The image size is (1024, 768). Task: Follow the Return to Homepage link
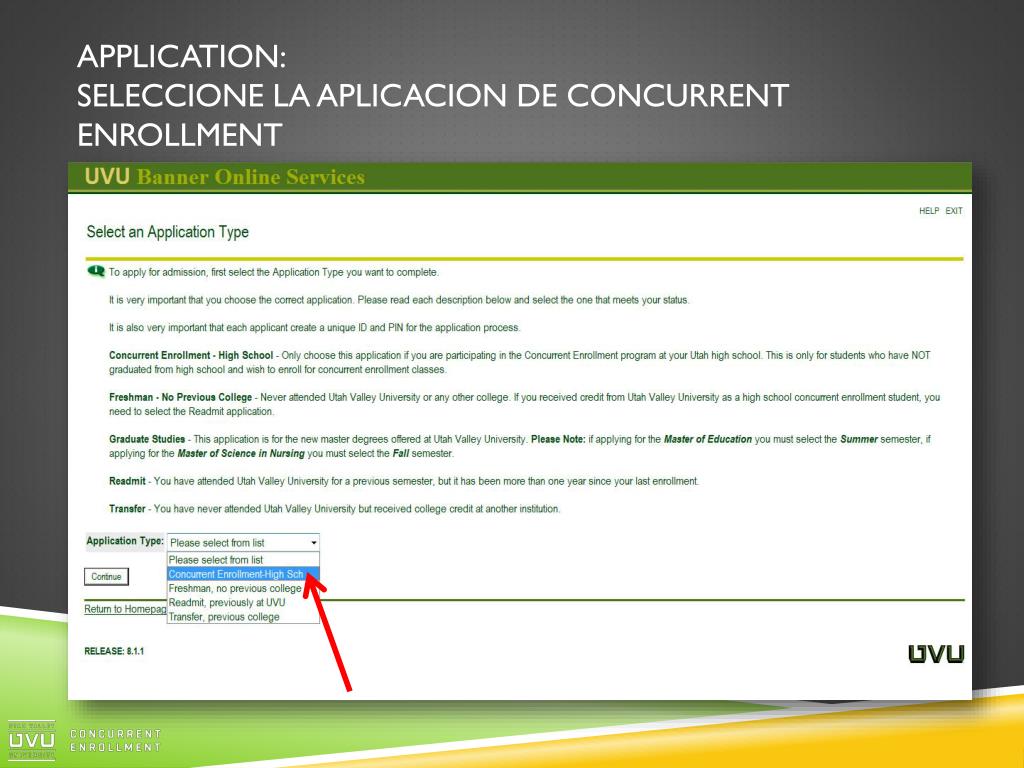125,609
